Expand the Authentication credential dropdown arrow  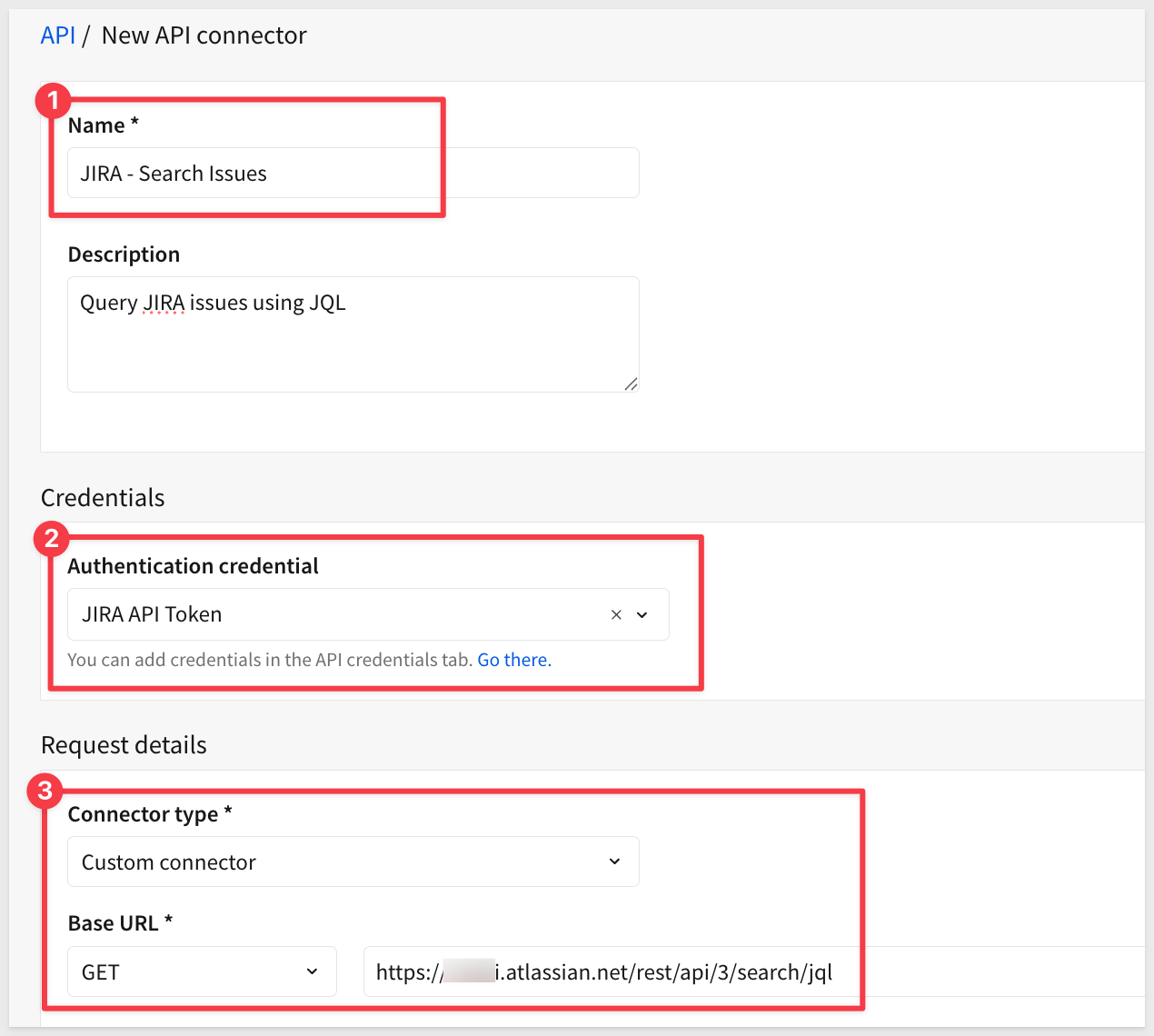[642, 615]
